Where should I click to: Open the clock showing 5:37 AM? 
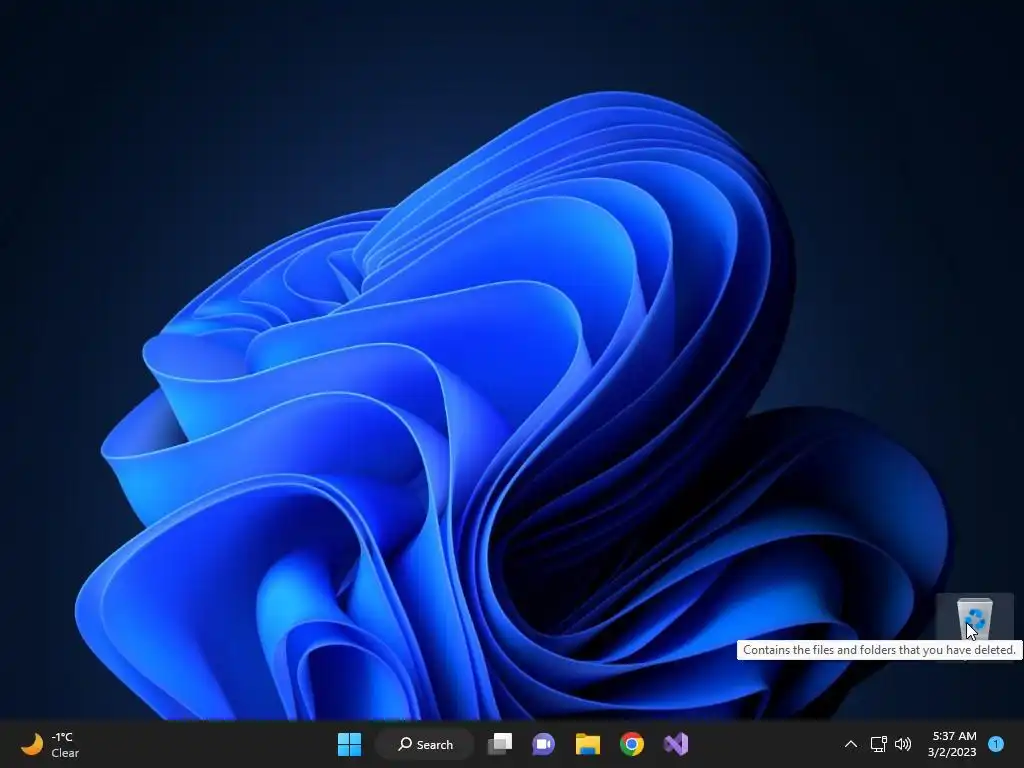tap(952, 744)
